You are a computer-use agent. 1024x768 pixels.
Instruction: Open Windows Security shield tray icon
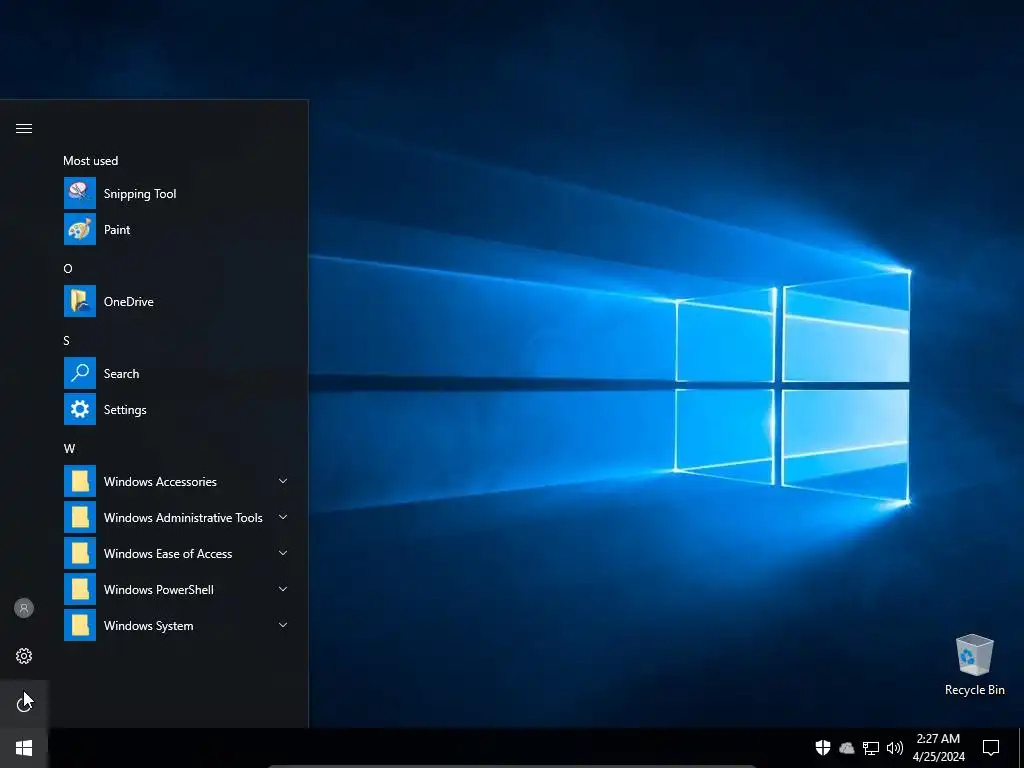click(823, 747)
